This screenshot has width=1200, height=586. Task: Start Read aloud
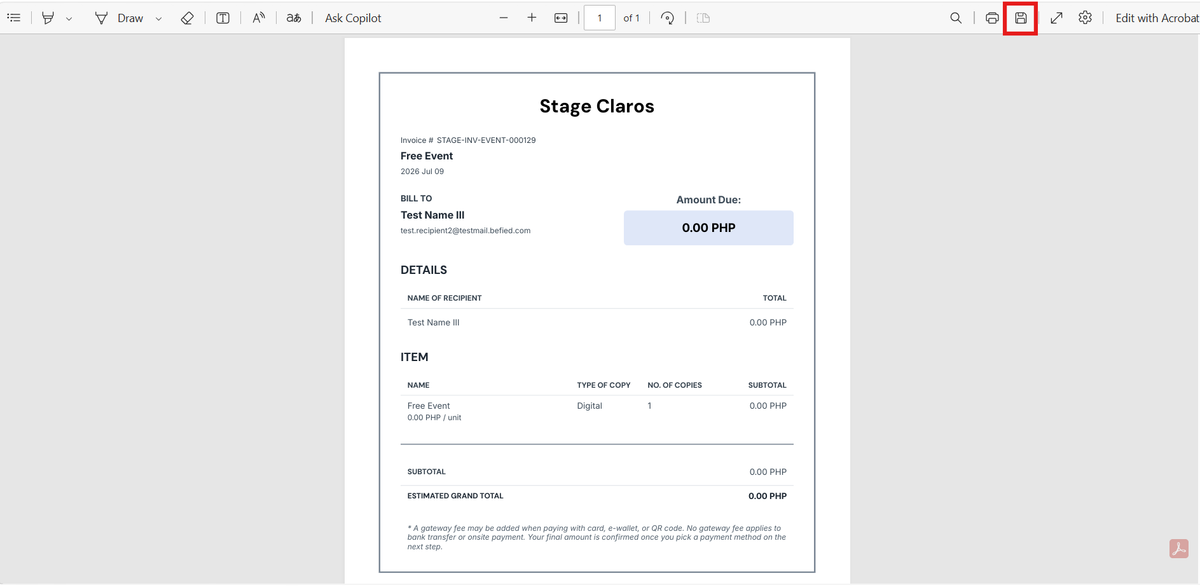258,18
